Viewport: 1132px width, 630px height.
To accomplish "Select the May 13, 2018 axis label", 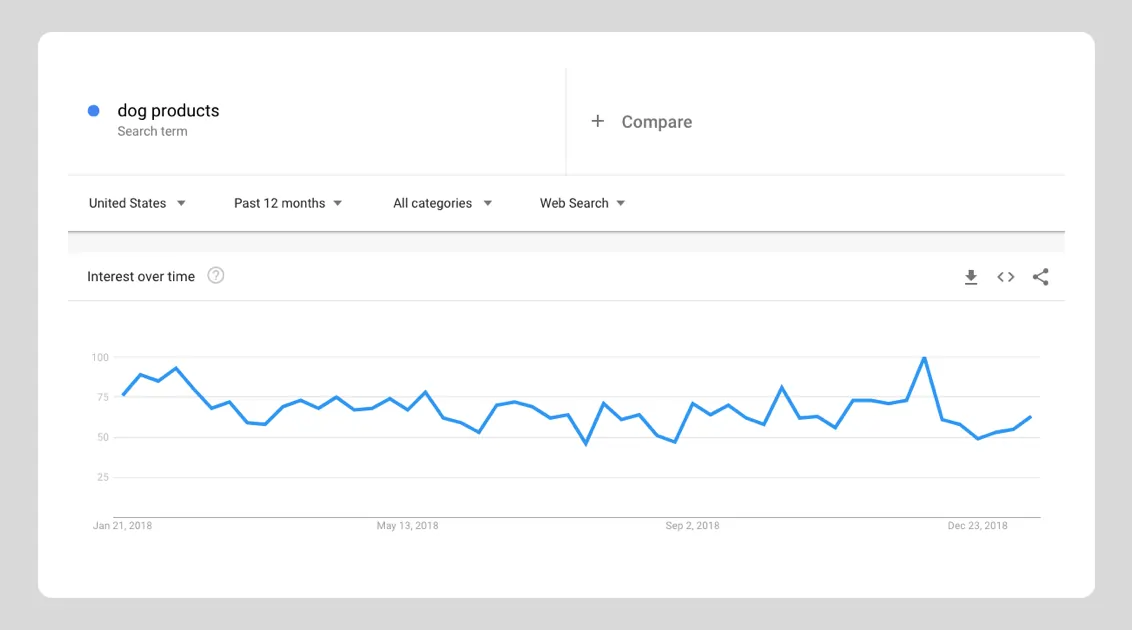I will (x=407, y=526).
